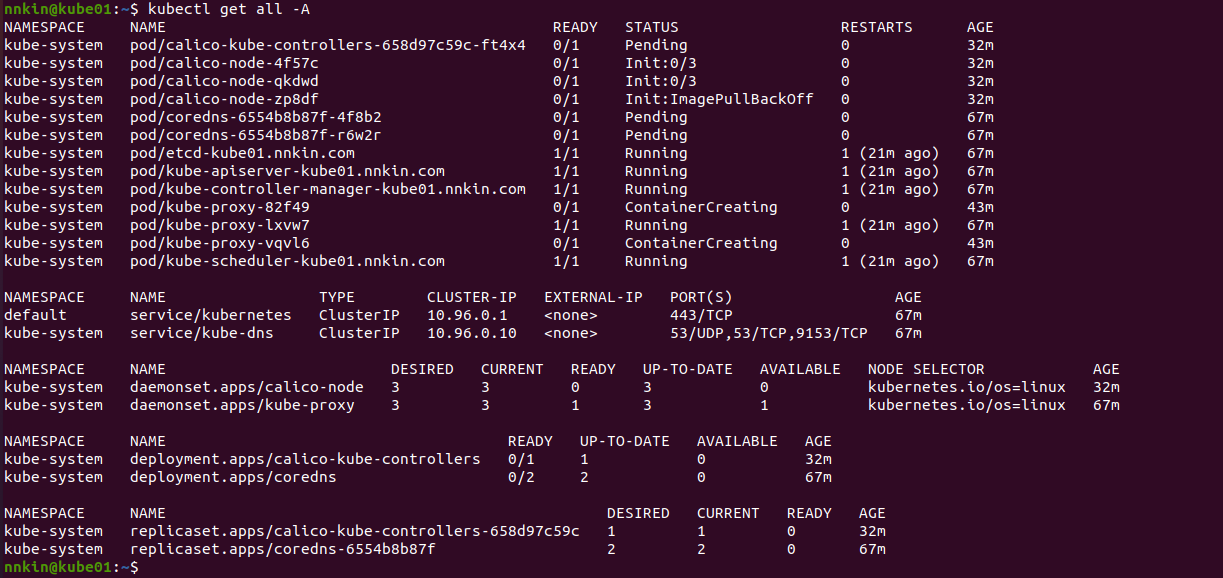Click the Init:ImagePullBackOff status text
Viewport: 1223px width, 578px height.
tap(719, 99)
